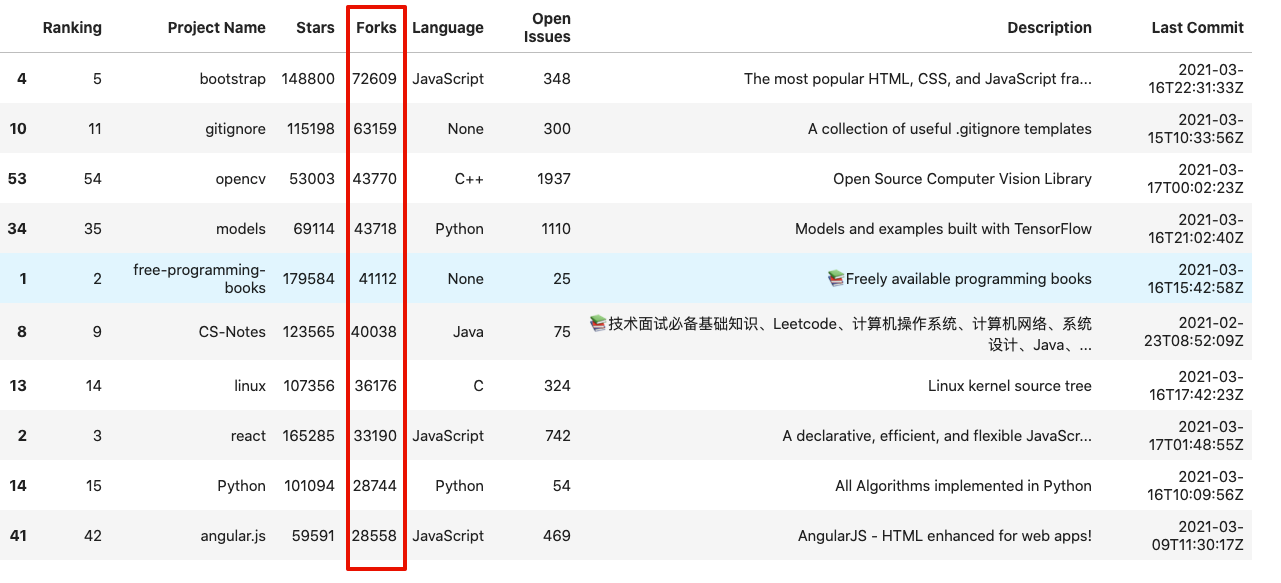Click forks value 43718
The height and width of the screenshot is (583, 1281).
coord(375,229)
